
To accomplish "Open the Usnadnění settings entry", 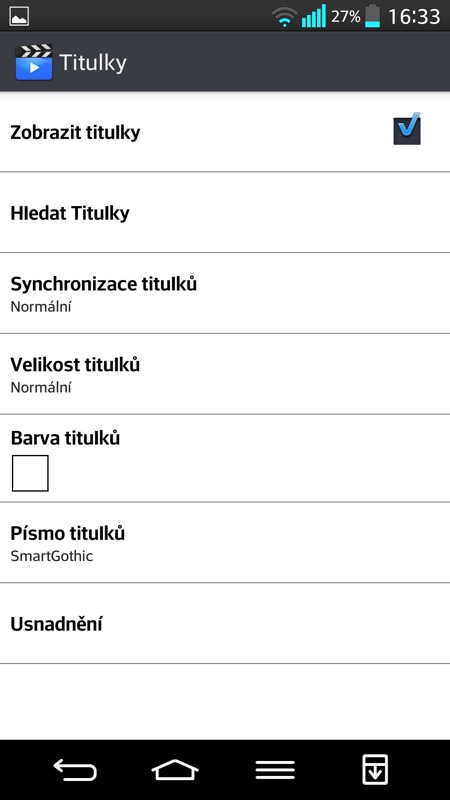I will (225, 623).
